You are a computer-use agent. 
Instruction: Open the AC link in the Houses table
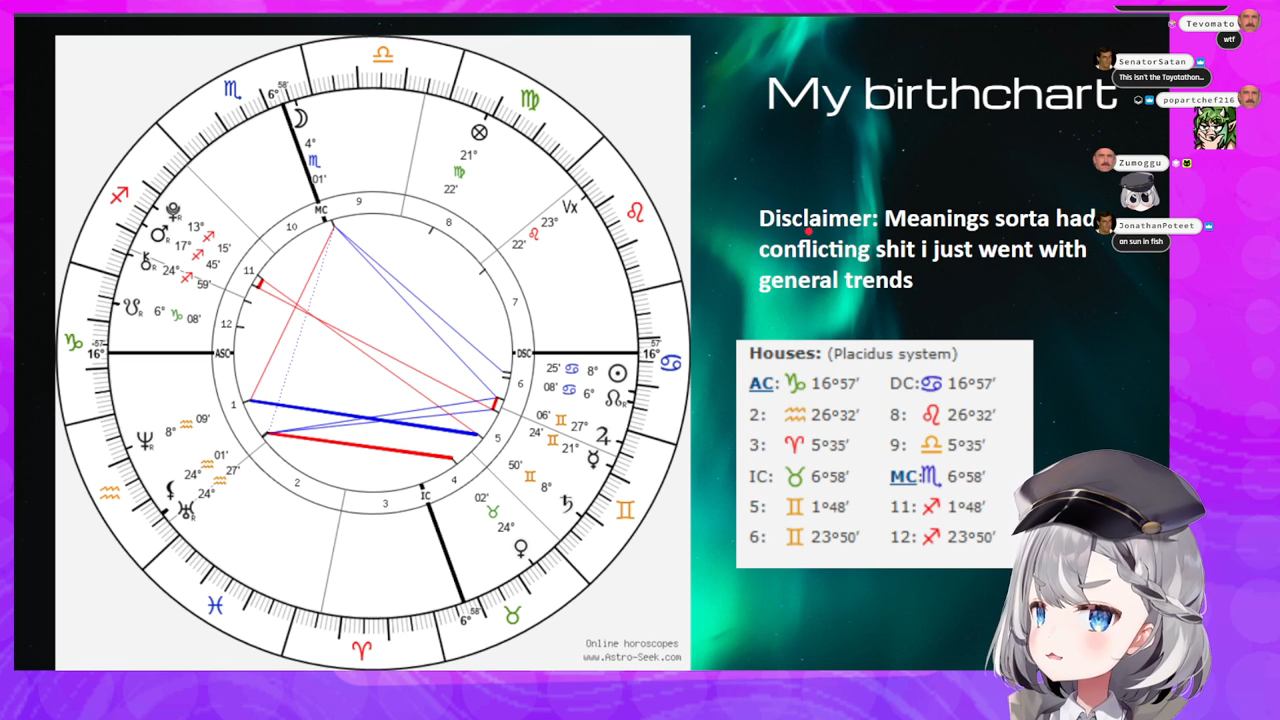(x=761, y=383)
